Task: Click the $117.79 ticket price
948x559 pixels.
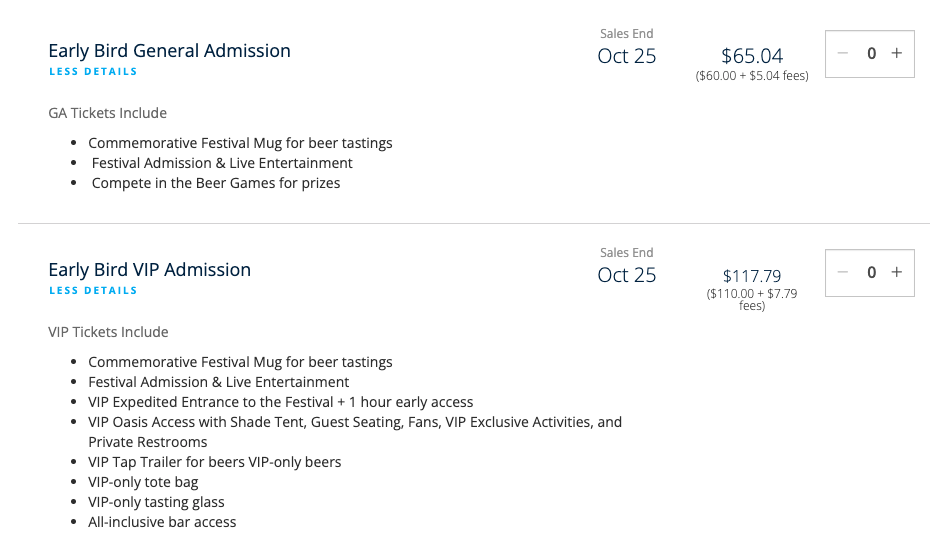Action: pyautogui.click(x=752, y=276)
